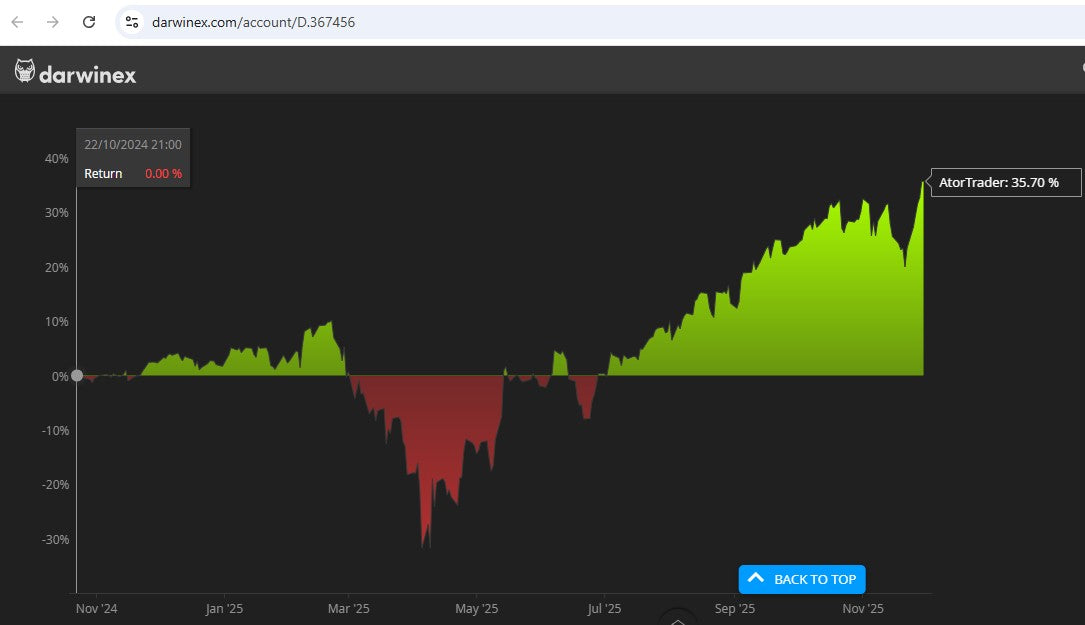Click the Nov '24 x-axis label

point(96,608)
